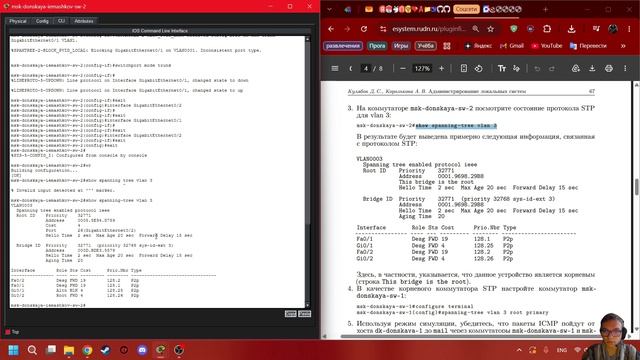This screenshot has width=640, height=360.
Task: Toggle the PDF viewer sidebar menu
Action: (x=335, y=69)
